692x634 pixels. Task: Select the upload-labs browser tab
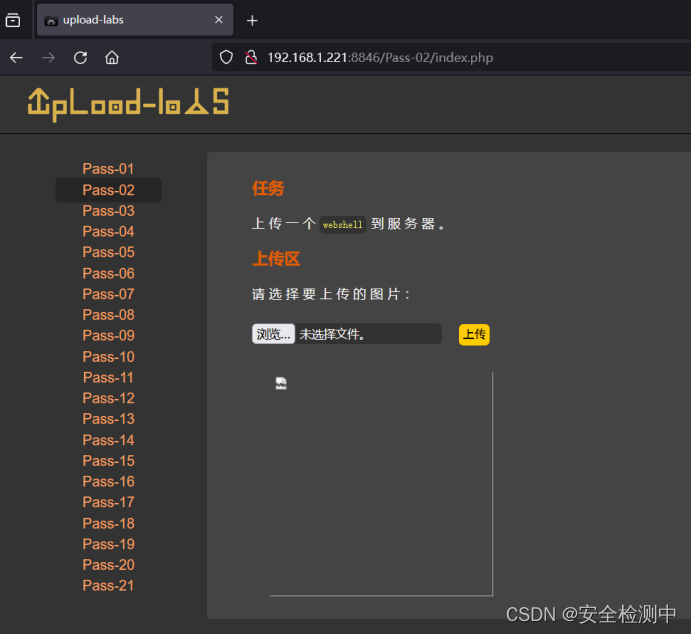pyautogui.click(x=135, y=20)
